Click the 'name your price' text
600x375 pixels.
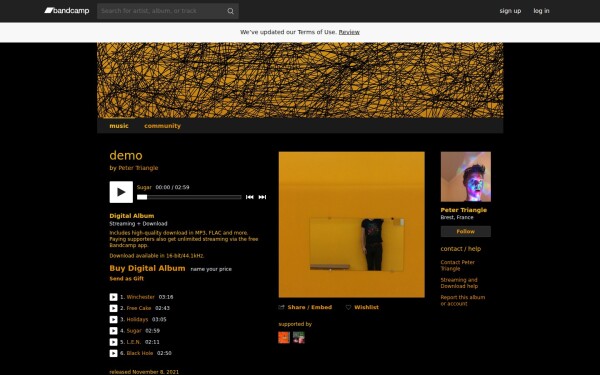point(211,269)
